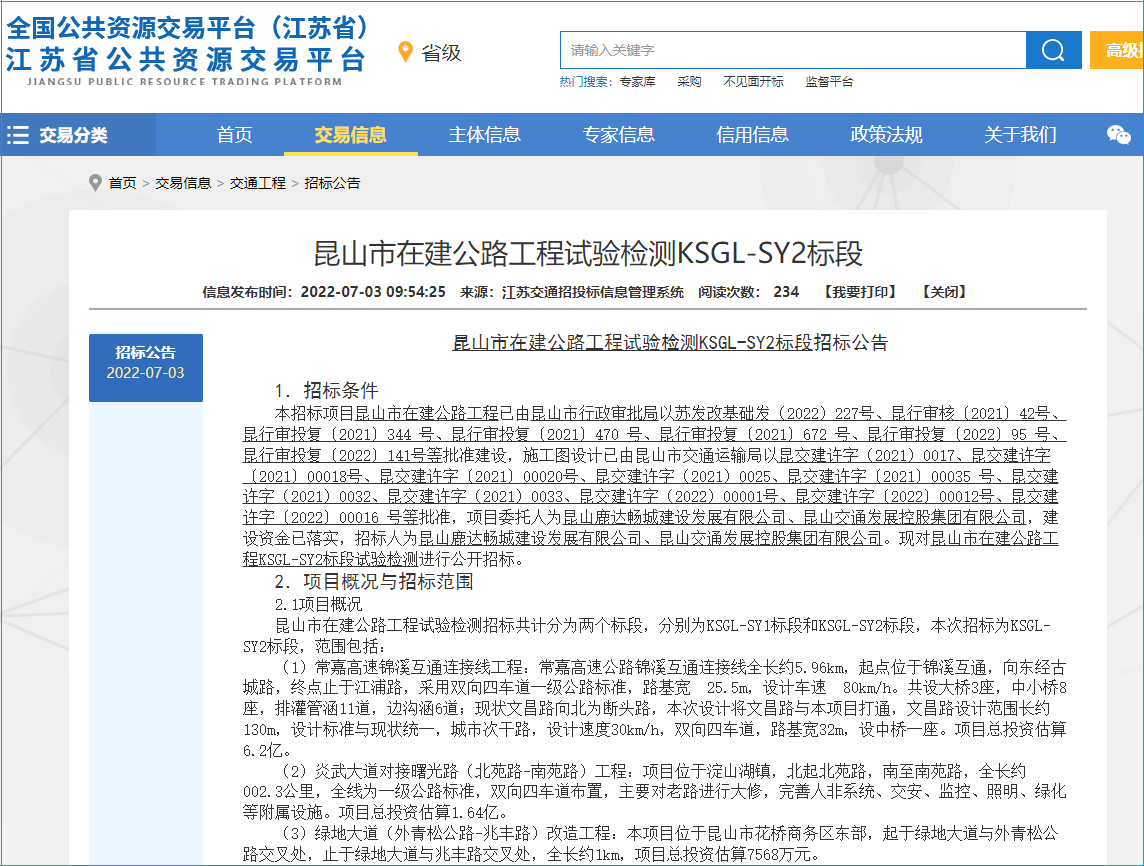Screen dimensions: 1144x866
Task: Click the 不见面开标 hot search link
Action: (x=753, y=82)
